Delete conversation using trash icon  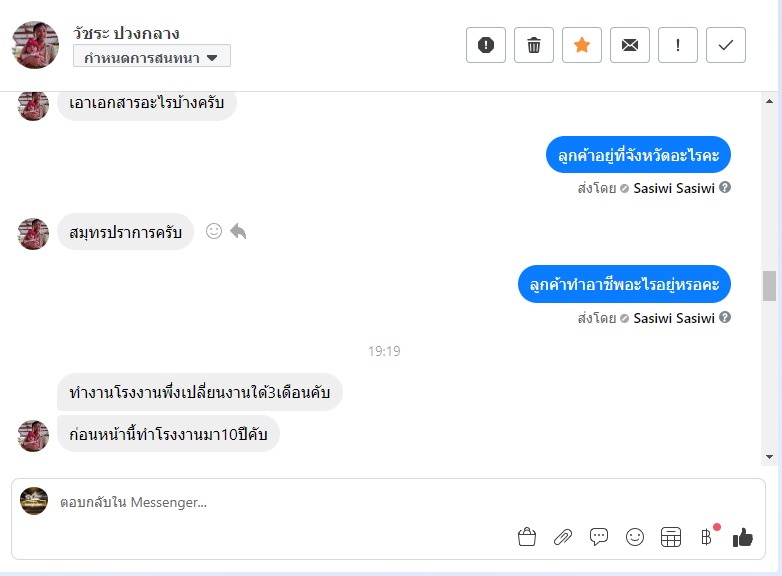[x=534, y=45]
